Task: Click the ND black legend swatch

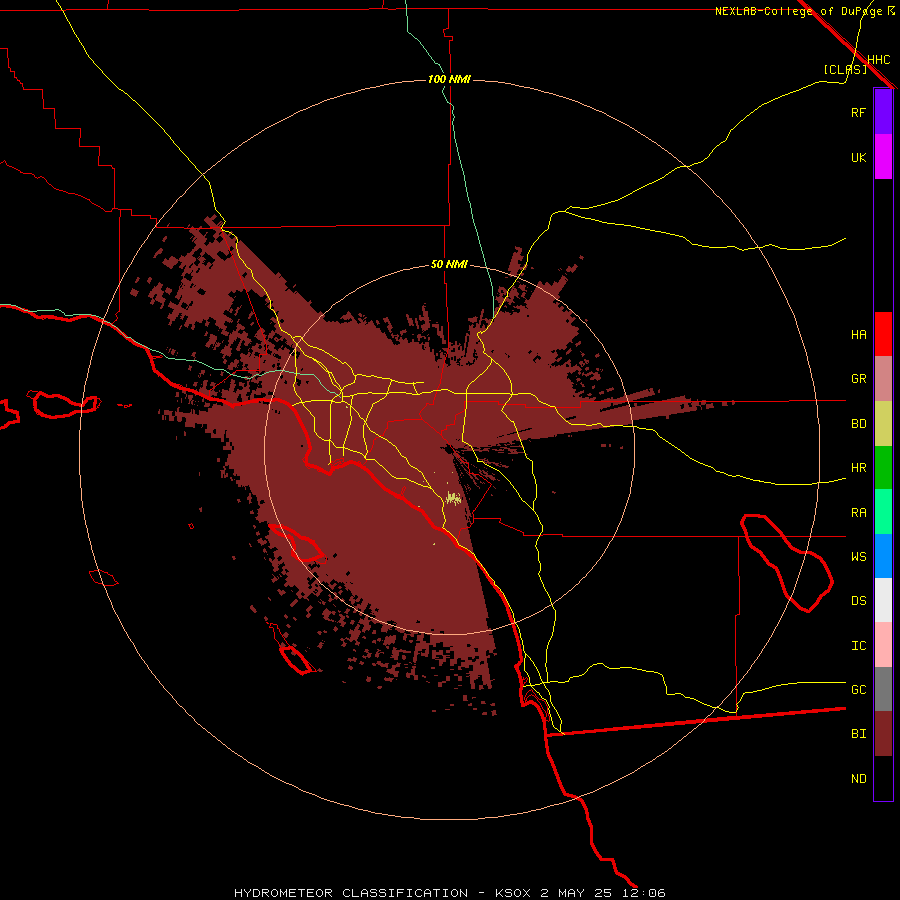Action: click(x=883, y=778)
